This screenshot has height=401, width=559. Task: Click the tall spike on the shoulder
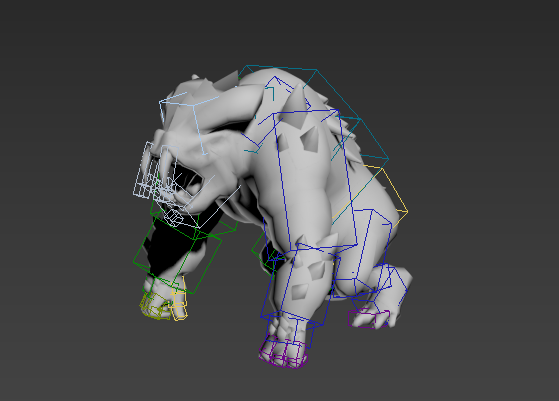(296, 106)
